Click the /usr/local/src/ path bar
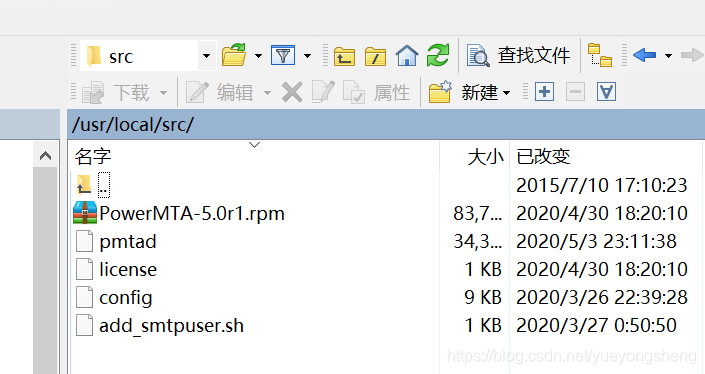 [386, 124]
